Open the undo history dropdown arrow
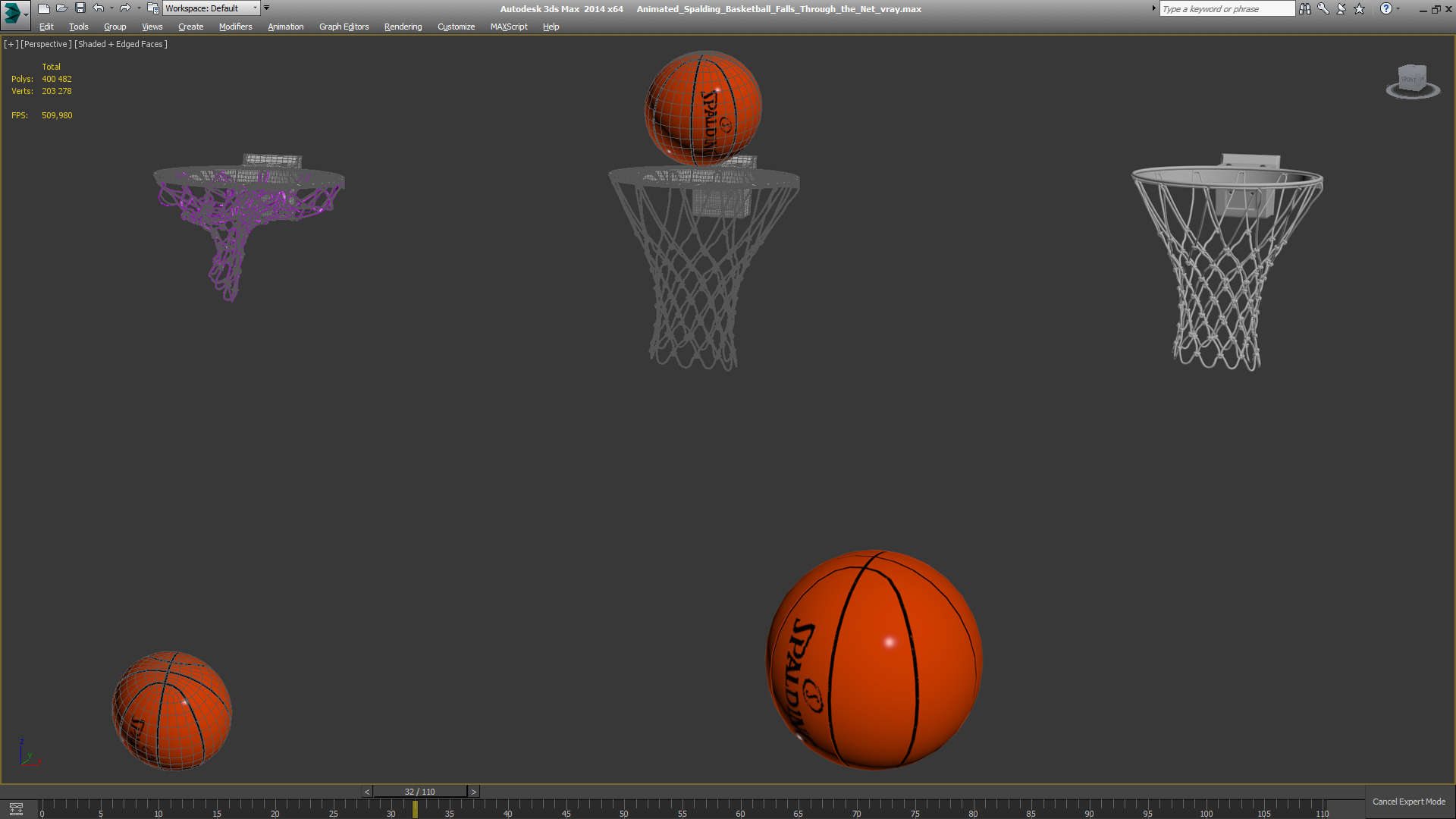This screenshot has height=819, width=1456. tap(111, 8)
